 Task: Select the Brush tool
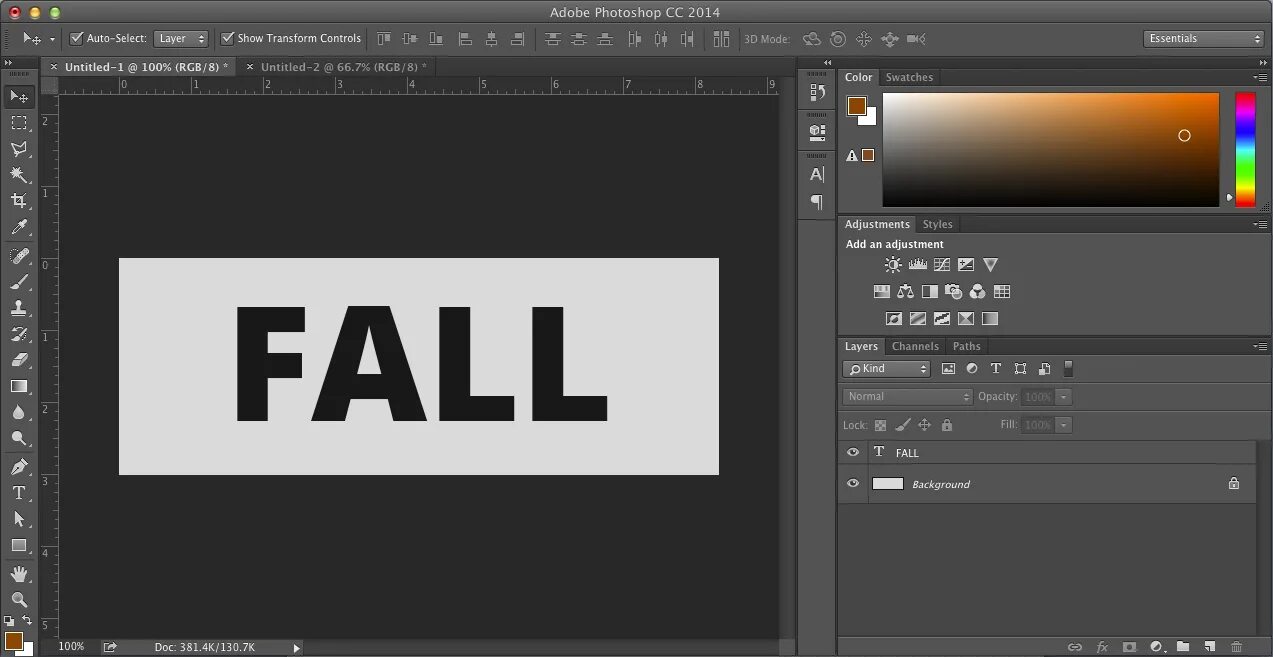(20, 283)
